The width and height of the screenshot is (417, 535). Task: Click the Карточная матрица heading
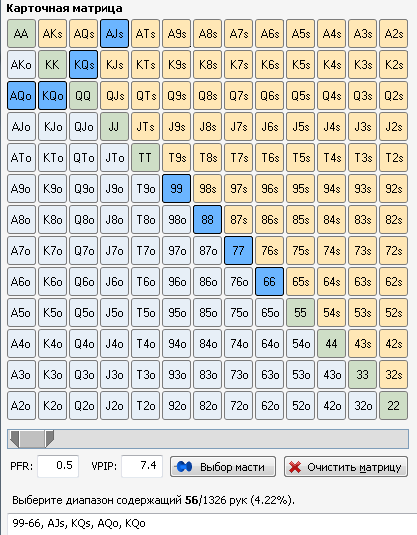64,8
